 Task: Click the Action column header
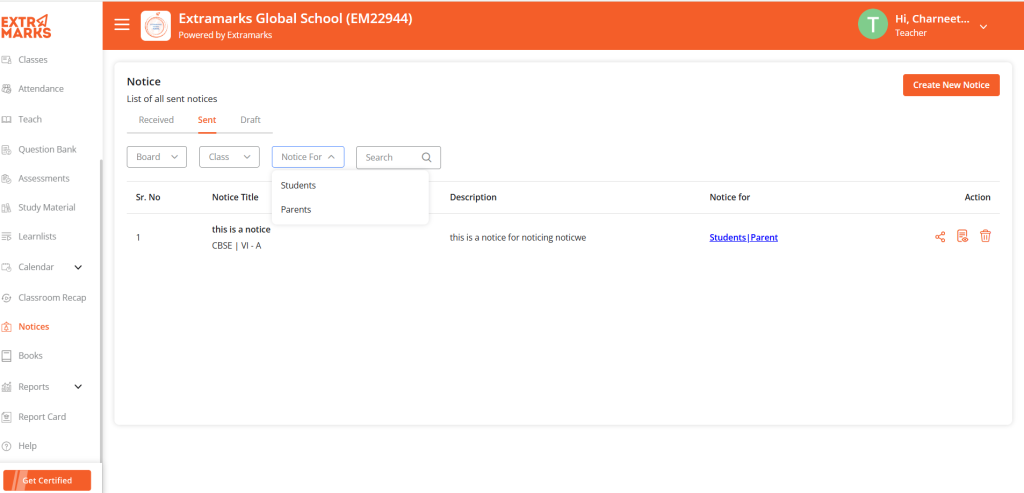978,197
